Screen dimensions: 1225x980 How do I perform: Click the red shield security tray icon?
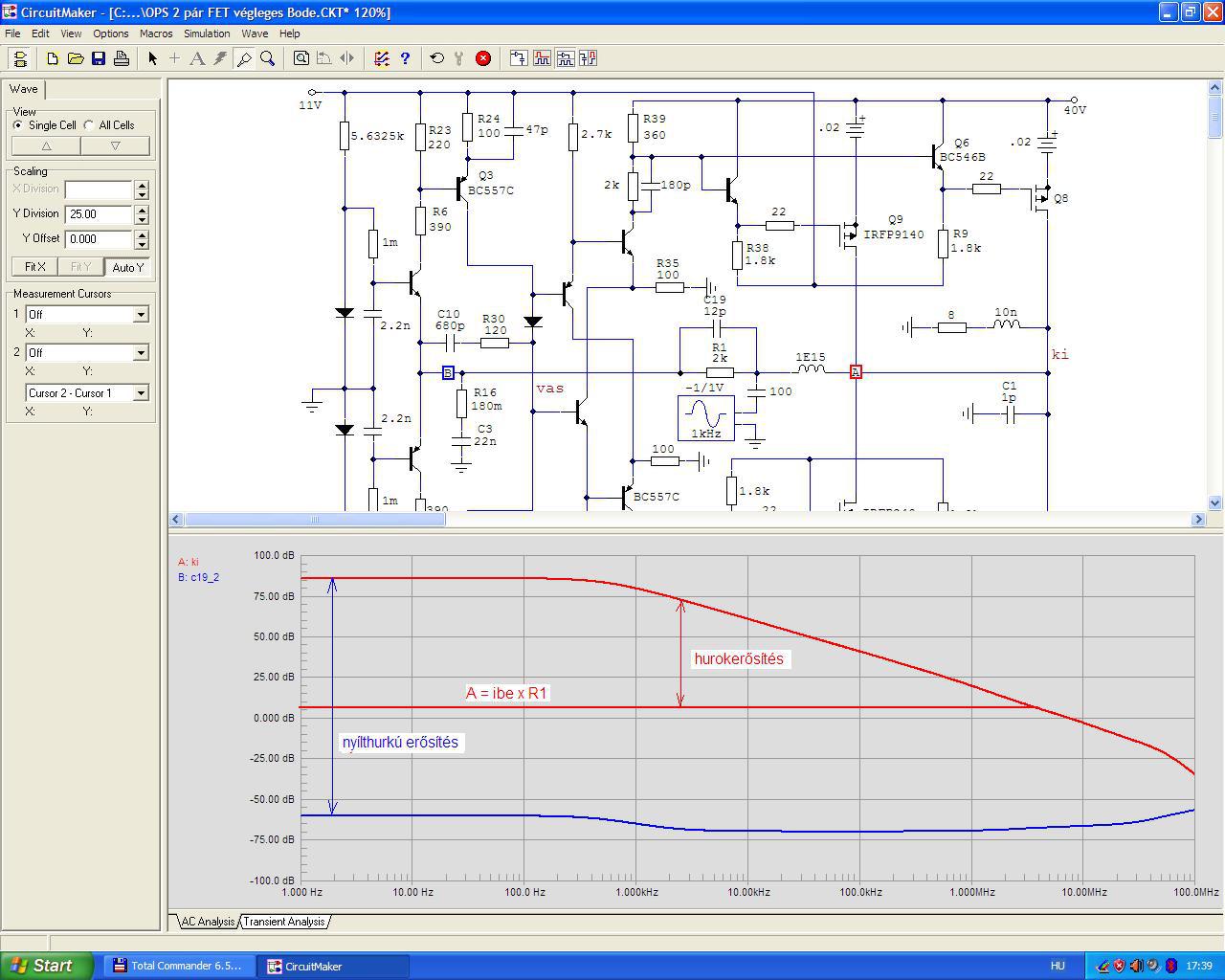click(1119, 966)
